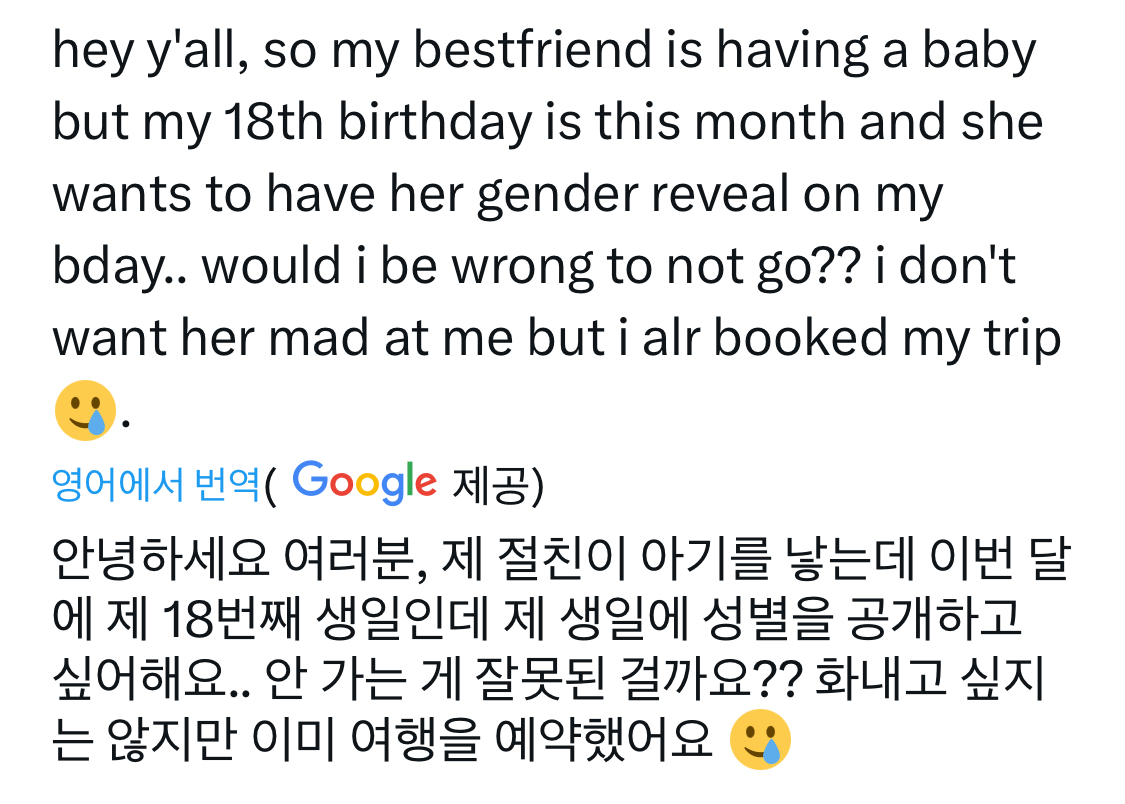The width and height of the screenshot is (1125, 804).
Task: Click the teary emoji ending the Korean translation
Action: pyautogui.click(x=760, y=739)
